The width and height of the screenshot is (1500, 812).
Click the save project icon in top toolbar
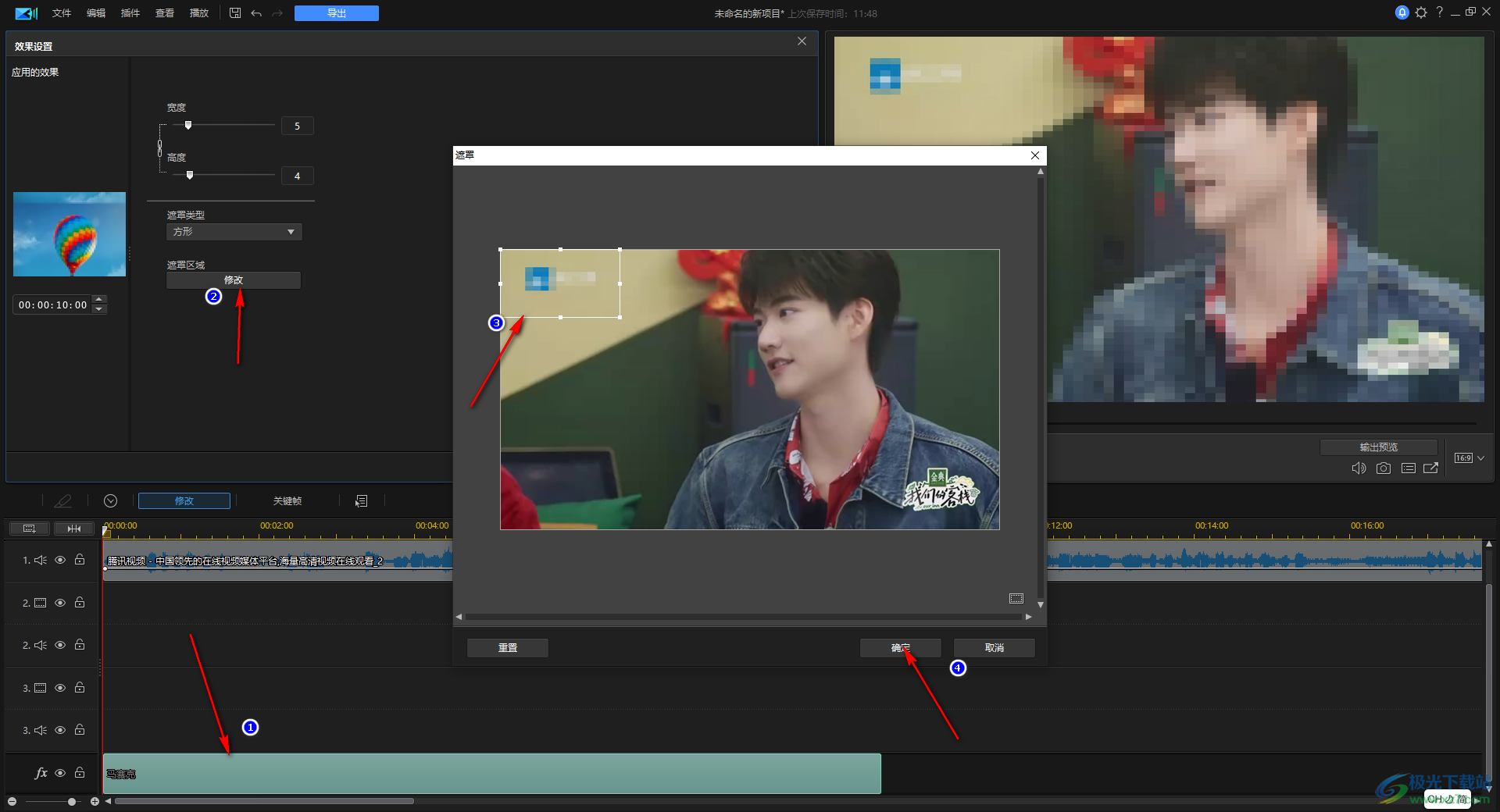(235, 13)
